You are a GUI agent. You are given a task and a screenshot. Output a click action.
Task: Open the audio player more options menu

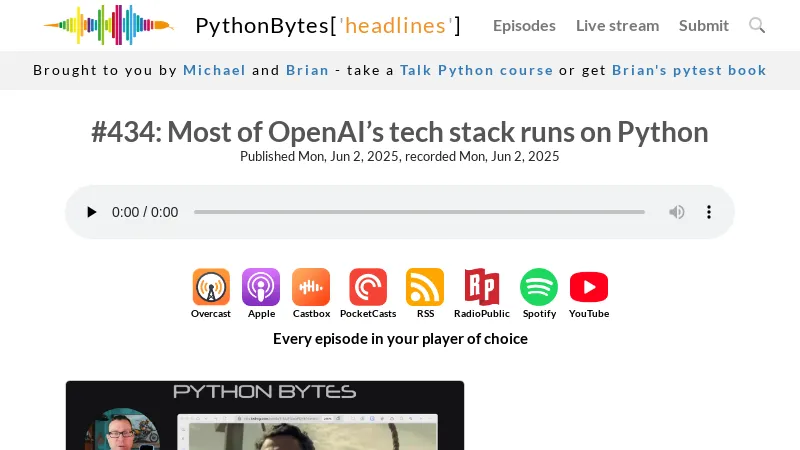[x=709, y=212]
